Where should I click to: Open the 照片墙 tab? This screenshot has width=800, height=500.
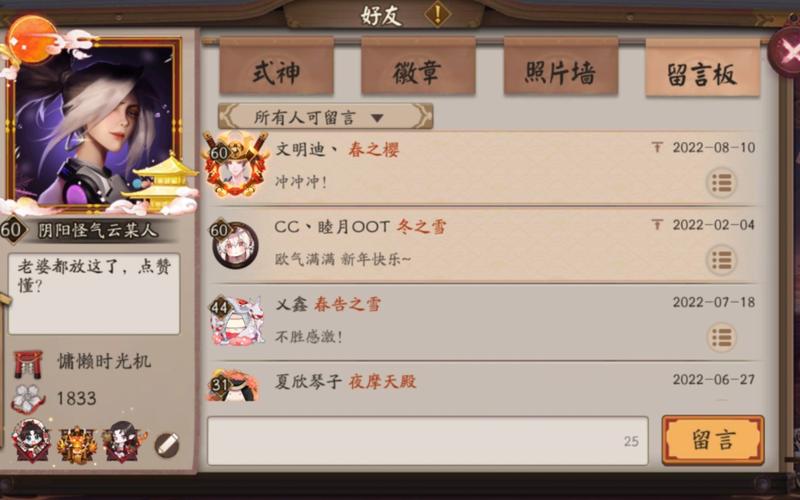click(561, 66)
